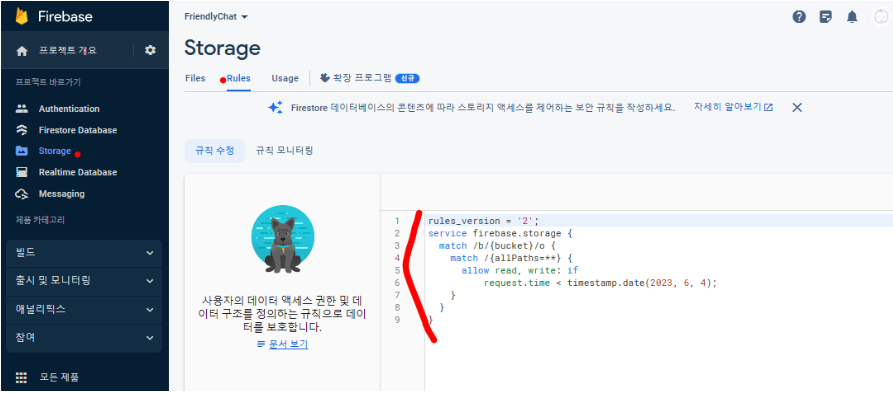Click the timestamp.date(2023, 6, 4) line

pyautogui.click(x=600, y=283)
